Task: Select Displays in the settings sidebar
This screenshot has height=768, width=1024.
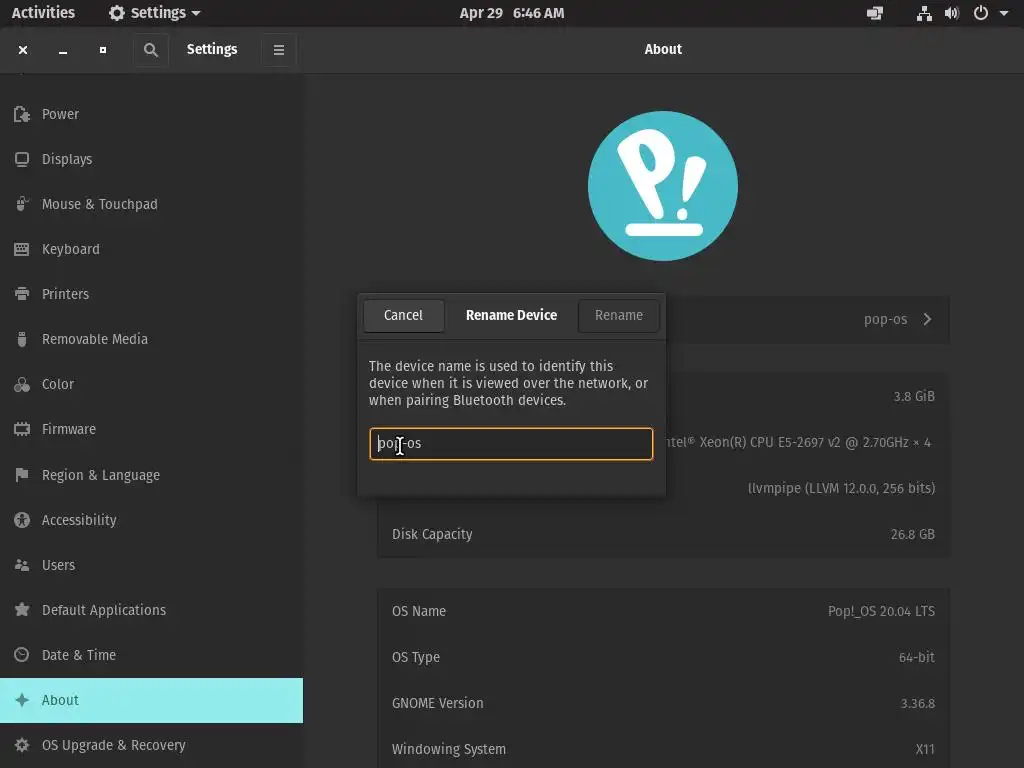Action: point(152,159)
